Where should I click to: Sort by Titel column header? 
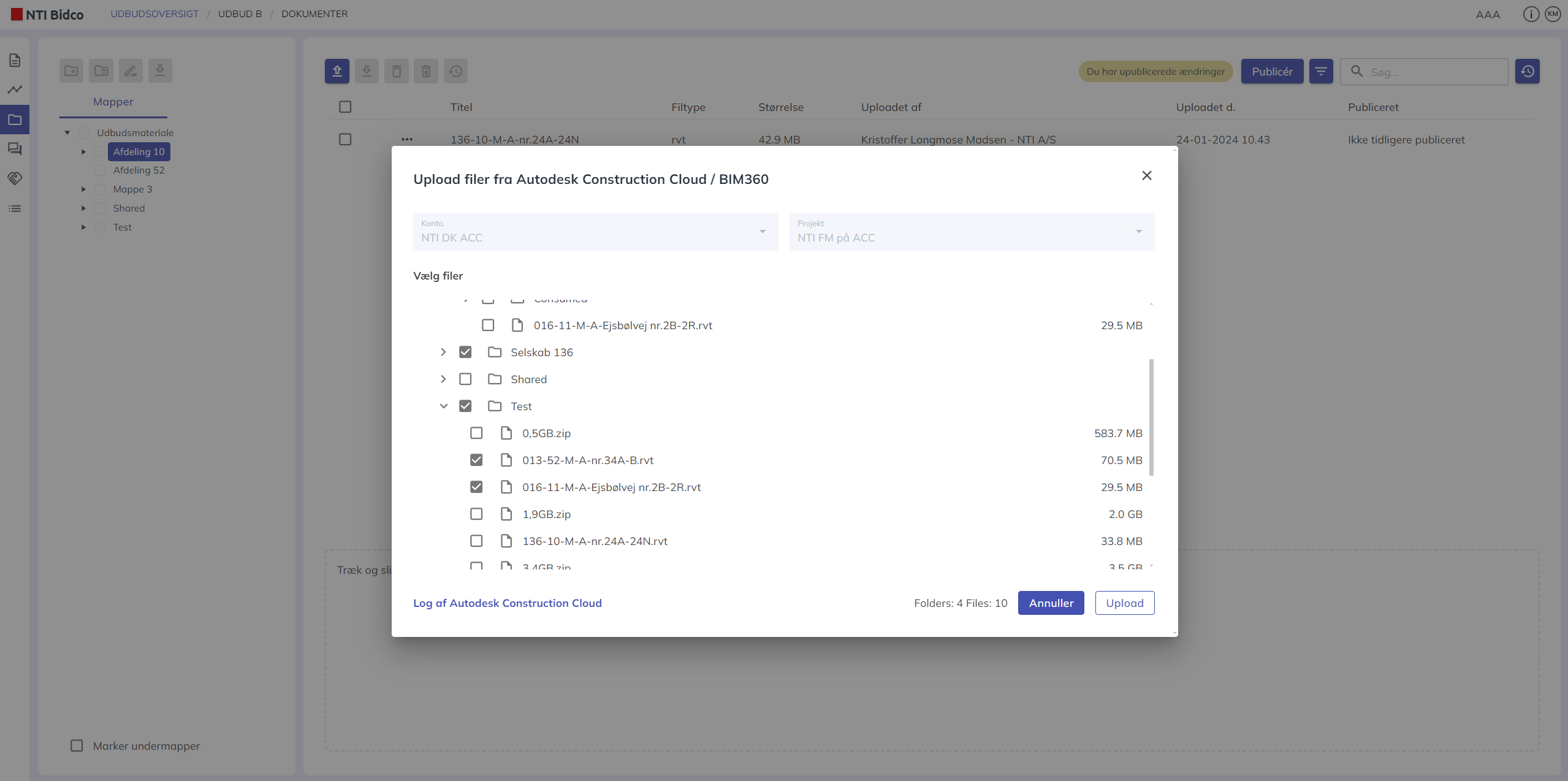461,107
